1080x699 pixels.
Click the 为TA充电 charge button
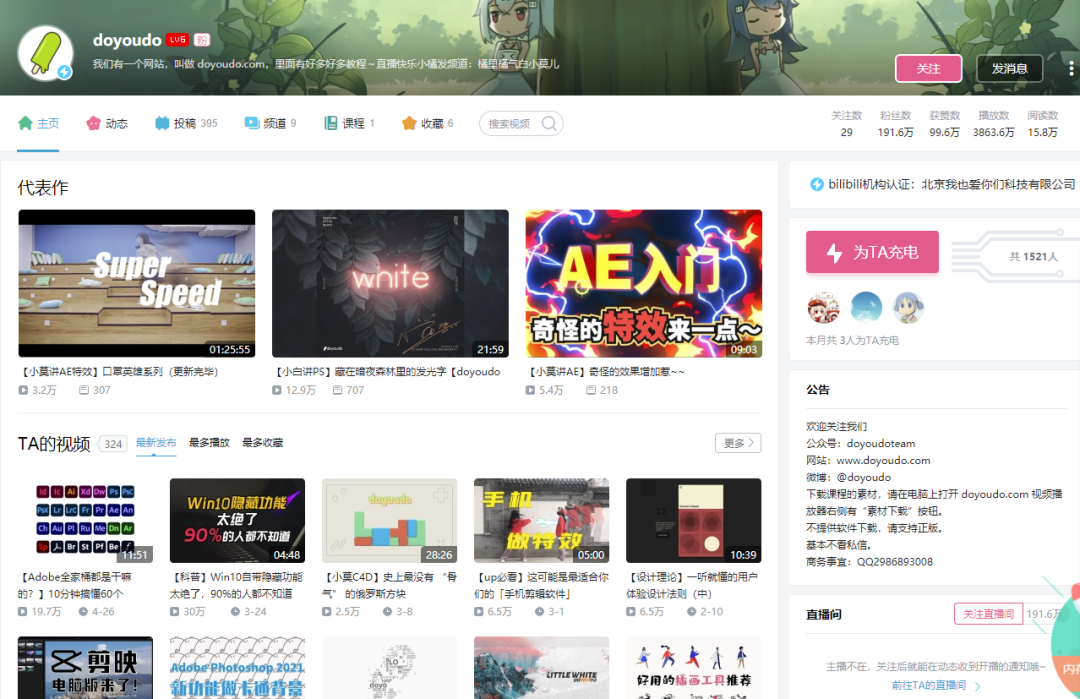pyautogui.click(x=873, y=252)
